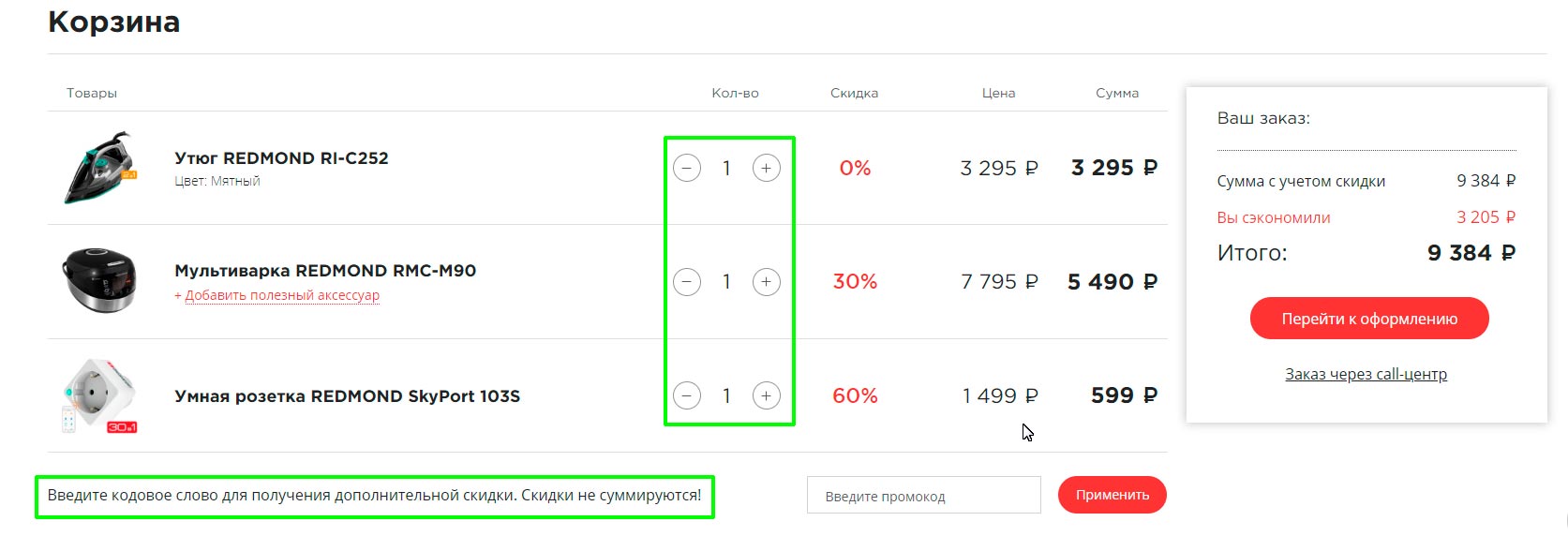The image size is (1568, 536).
Task: Follow the 'Заказ через call-центр' link
Action: pos(1366,374)
